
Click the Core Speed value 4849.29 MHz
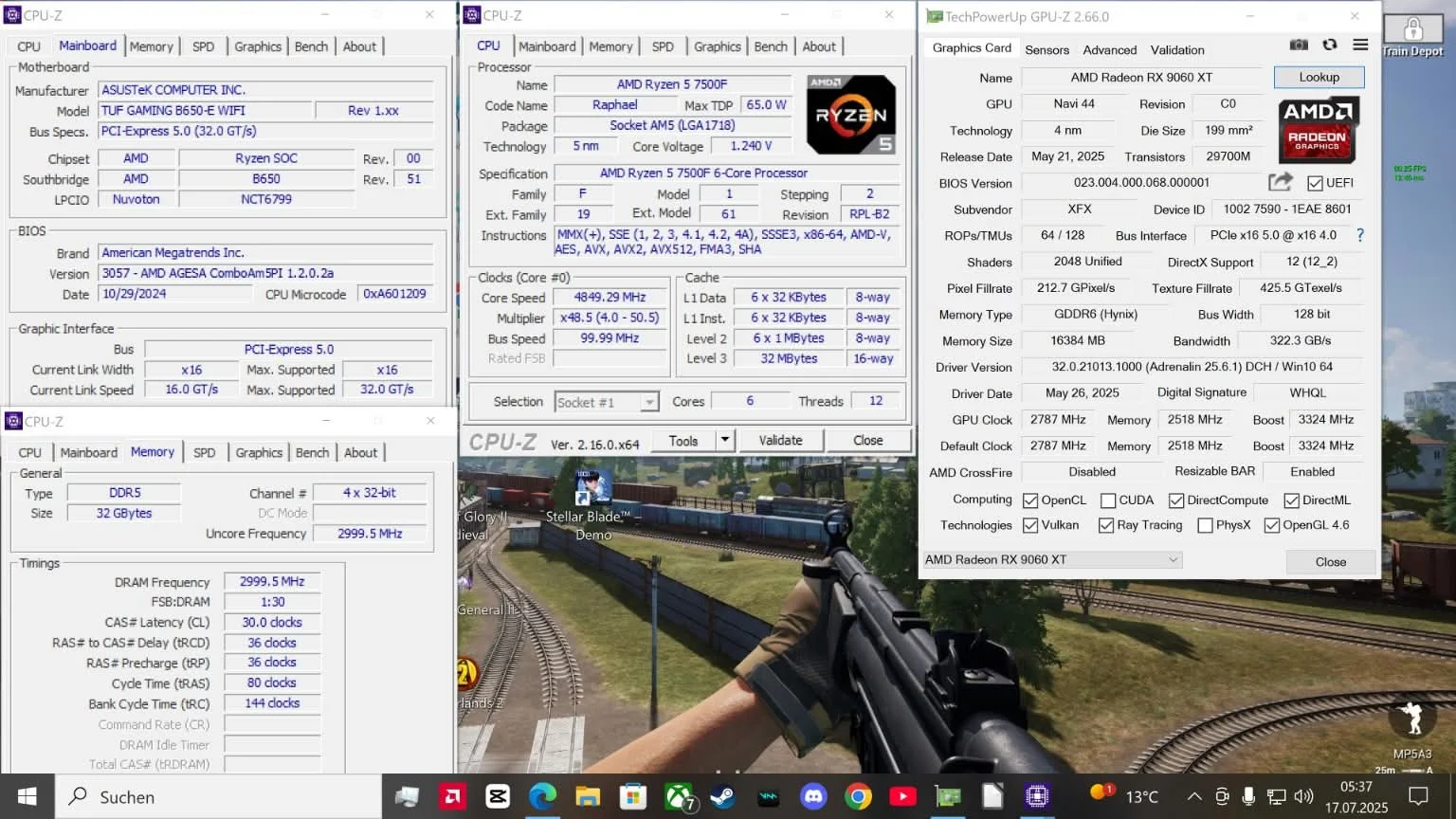(x=610, y=297)
